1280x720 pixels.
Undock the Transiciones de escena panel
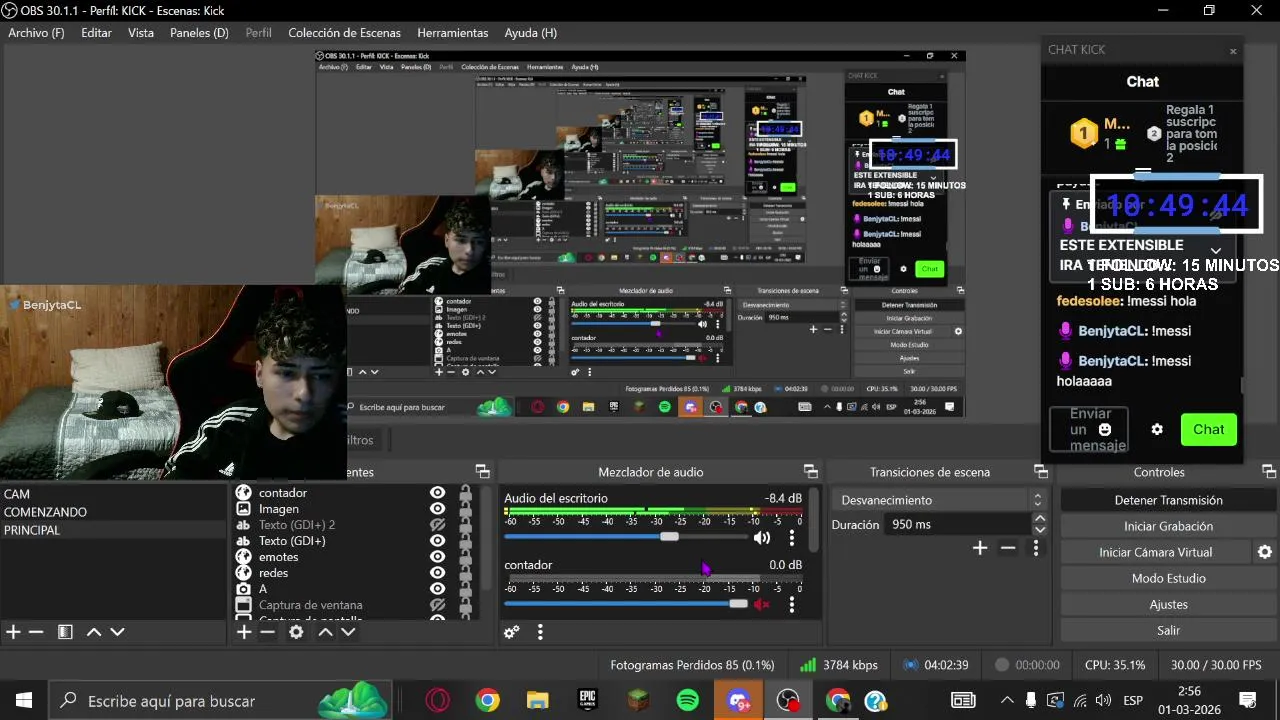(x=1041, y=472)
